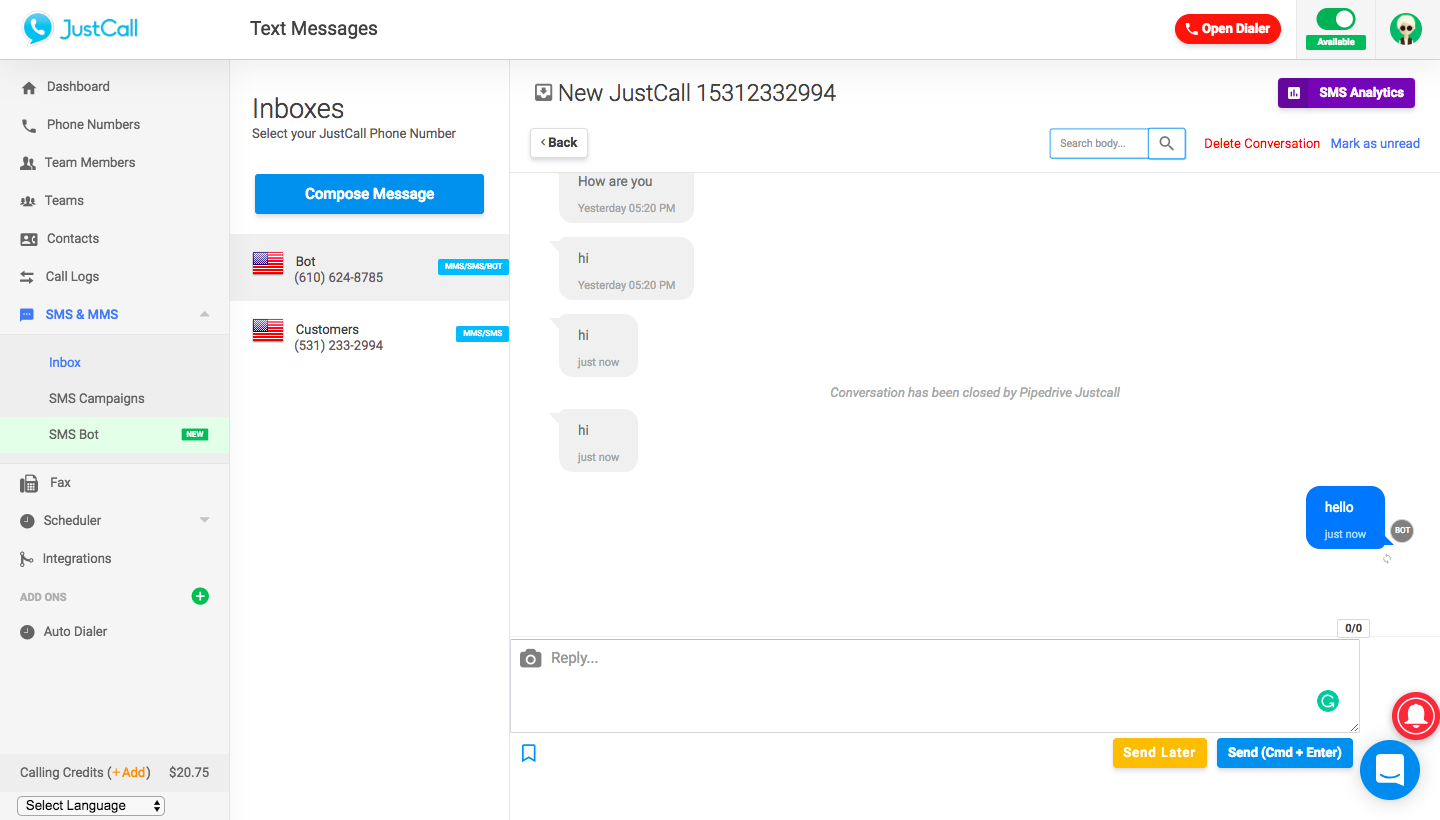This screenshot has width=1440, height=820.
Task: Open Inbox under SMS & MMS
Action: pos(65,363)
